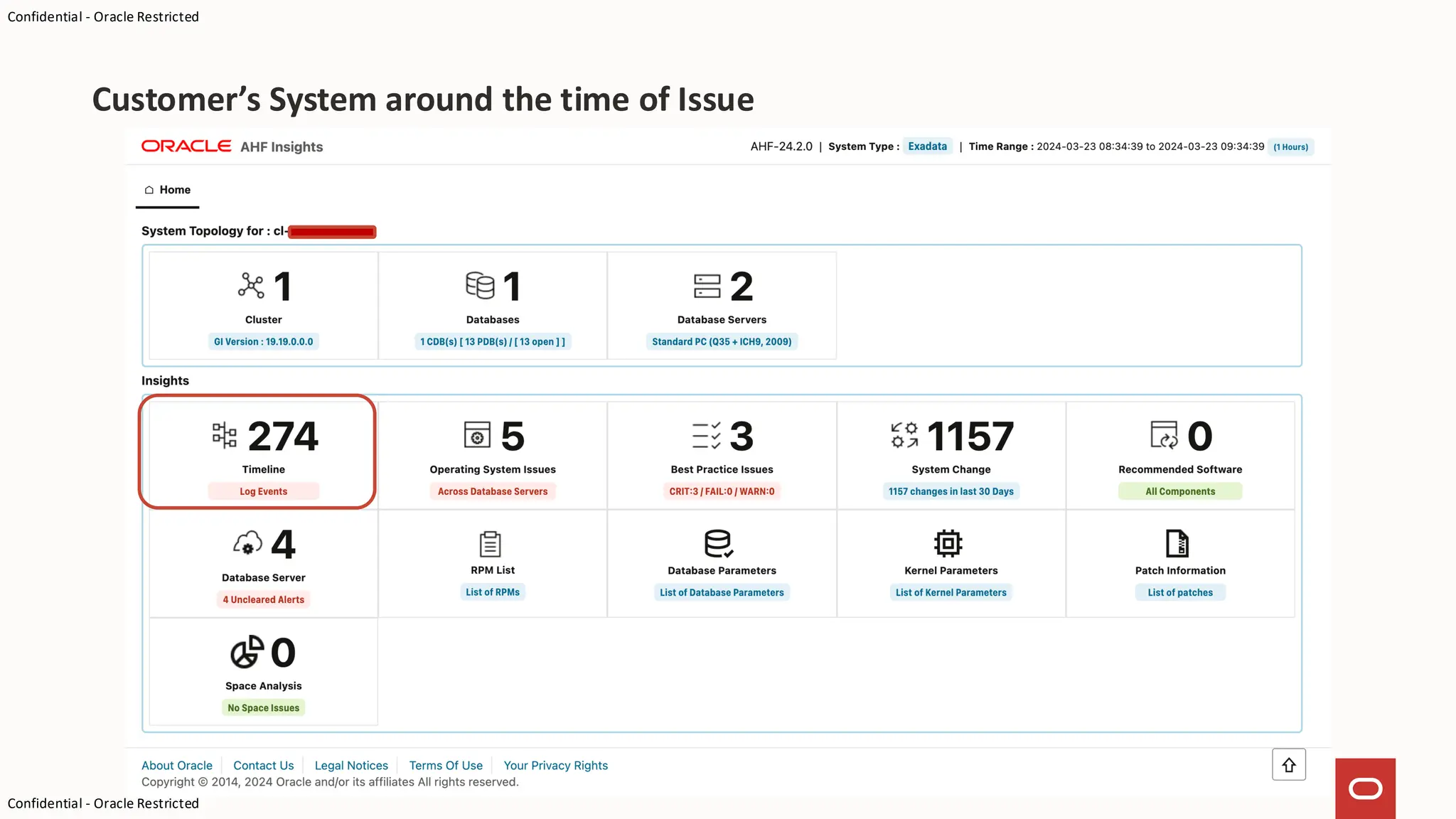
Task: Click the Cluster topology icon
Action: (x=251, y=286)
